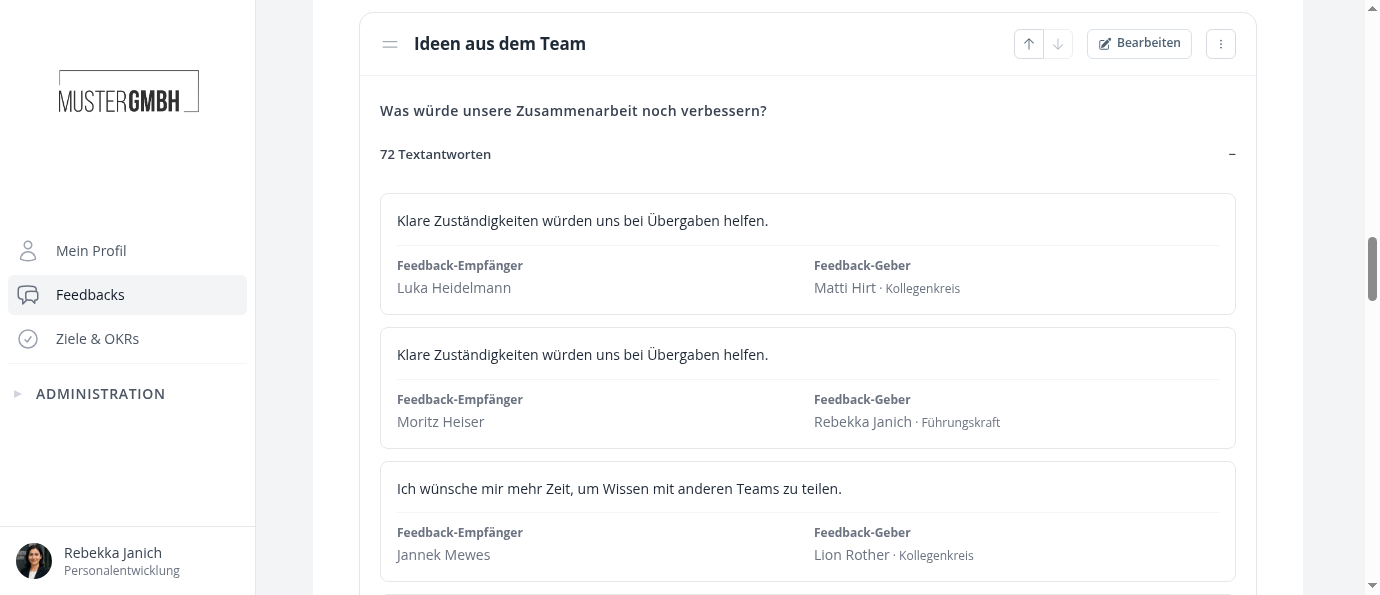Click Rebekka Janich's avatar photo

[34, 561]
